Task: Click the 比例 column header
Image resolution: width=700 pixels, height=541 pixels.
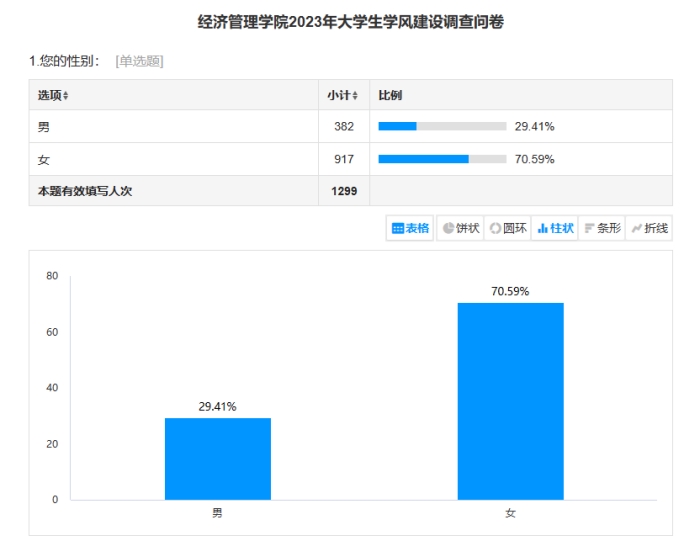Action: [390, 95]
